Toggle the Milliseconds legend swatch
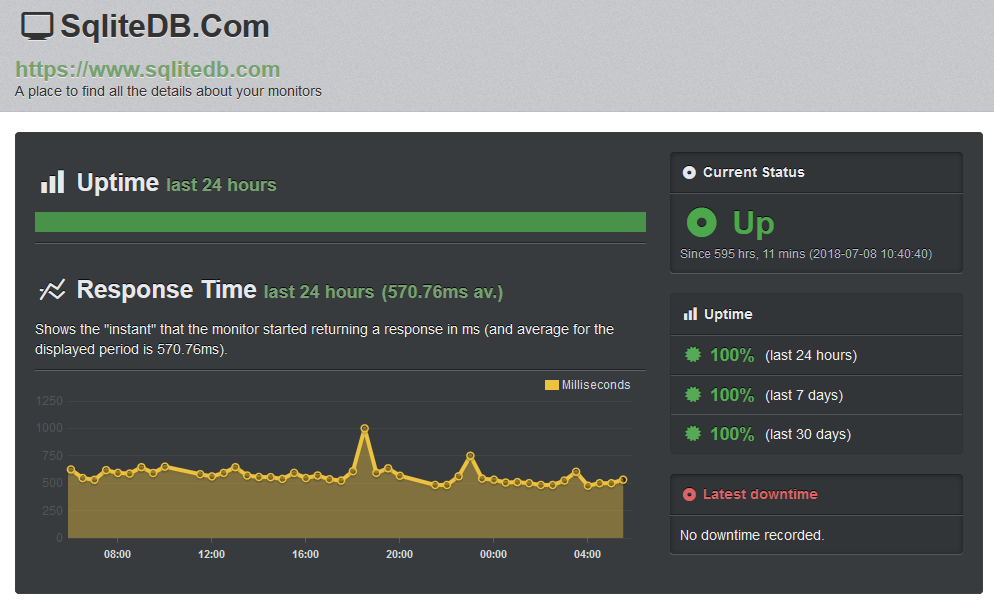This screenshot has height=602, width=994. pyautogui.click(x=552, y=385)
